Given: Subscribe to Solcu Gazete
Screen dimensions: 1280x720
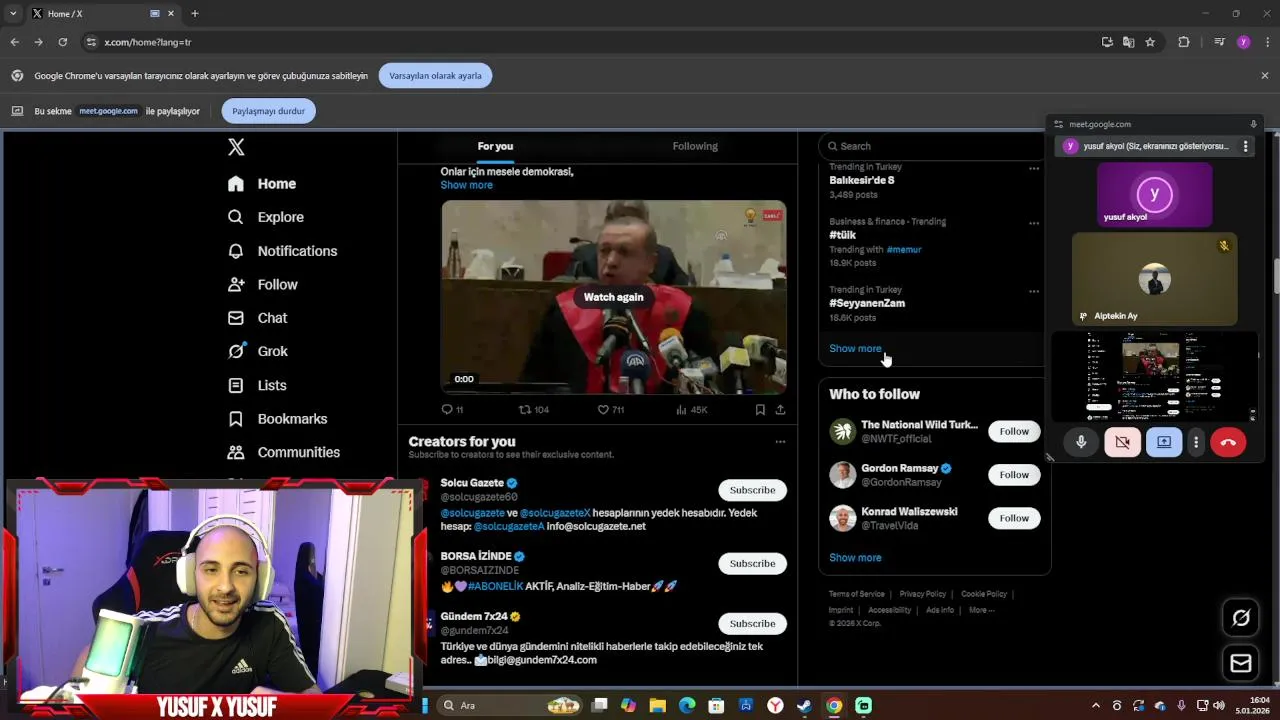Looking at the screenshot, I should click(752, 490).
